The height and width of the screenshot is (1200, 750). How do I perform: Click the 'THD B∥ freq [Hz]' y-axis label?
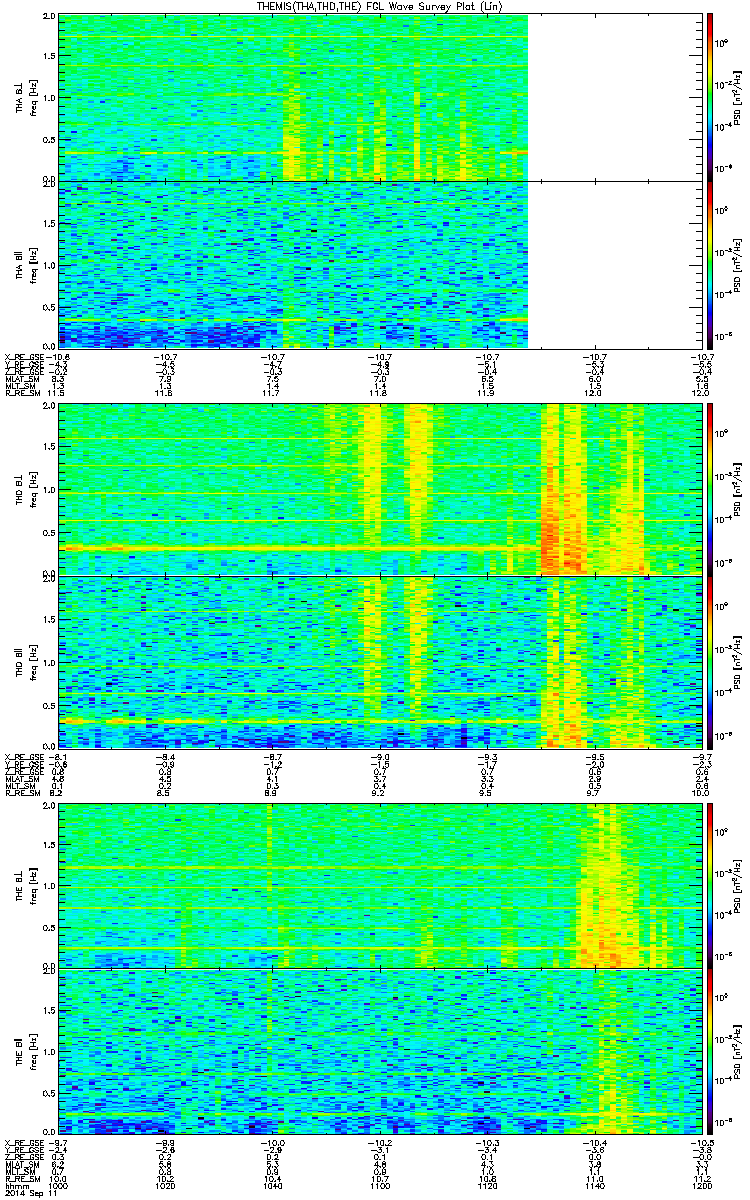(x=25, y=661)
